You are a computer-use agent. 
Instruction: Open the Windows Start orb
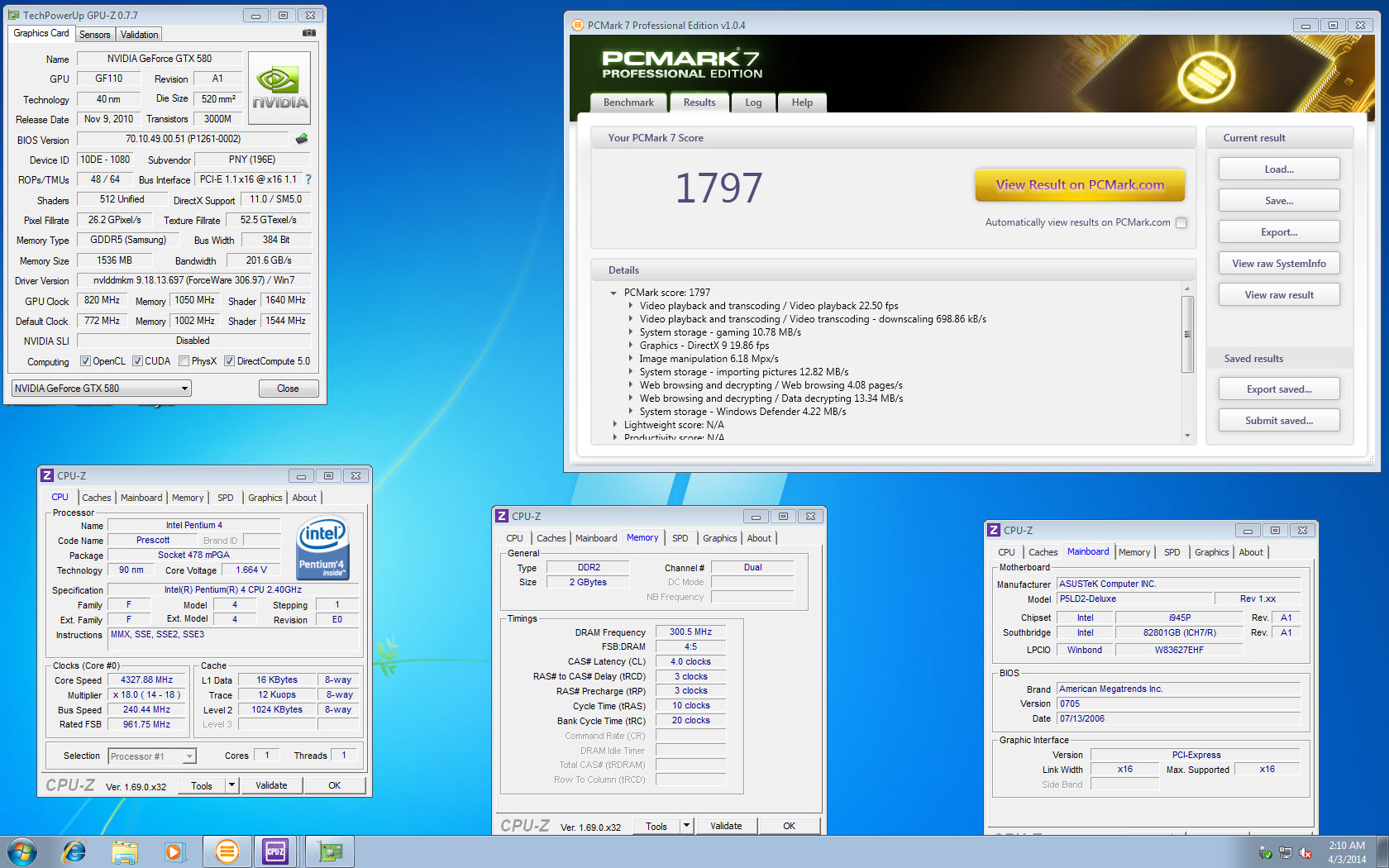click(x=22, y=851)
